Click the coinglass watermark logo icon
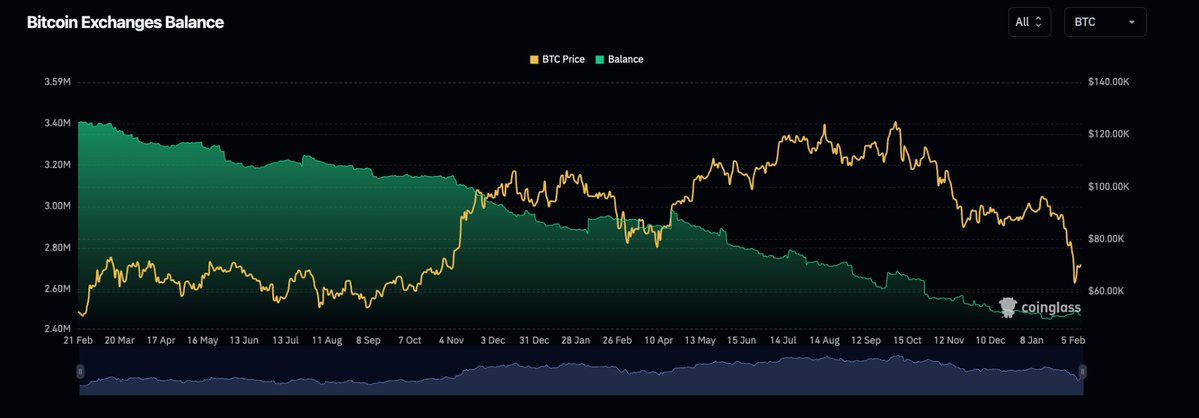 tap(1009, 308)
